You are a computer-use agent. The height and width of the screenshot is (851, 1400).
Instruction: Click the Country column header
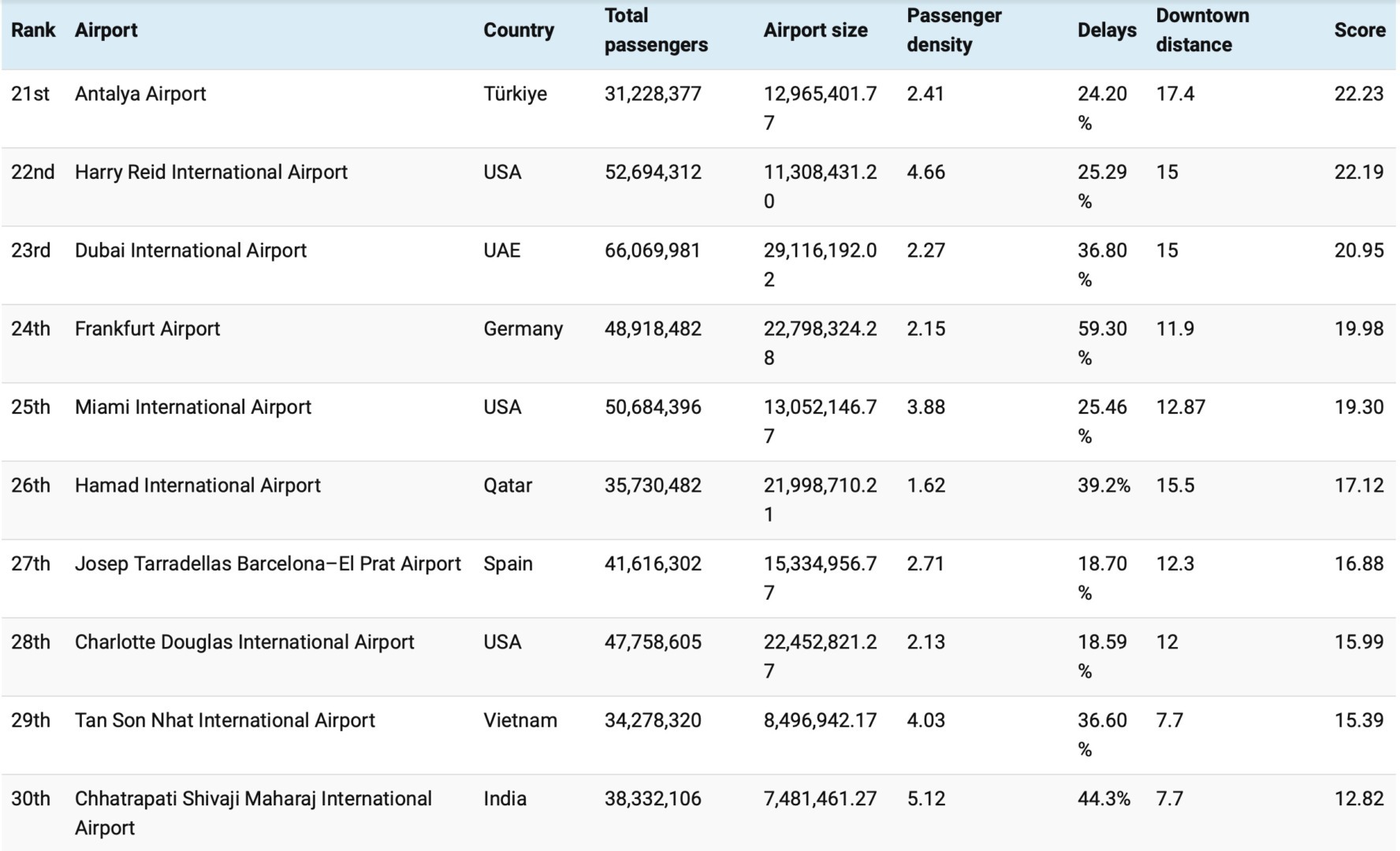[519, 30]
